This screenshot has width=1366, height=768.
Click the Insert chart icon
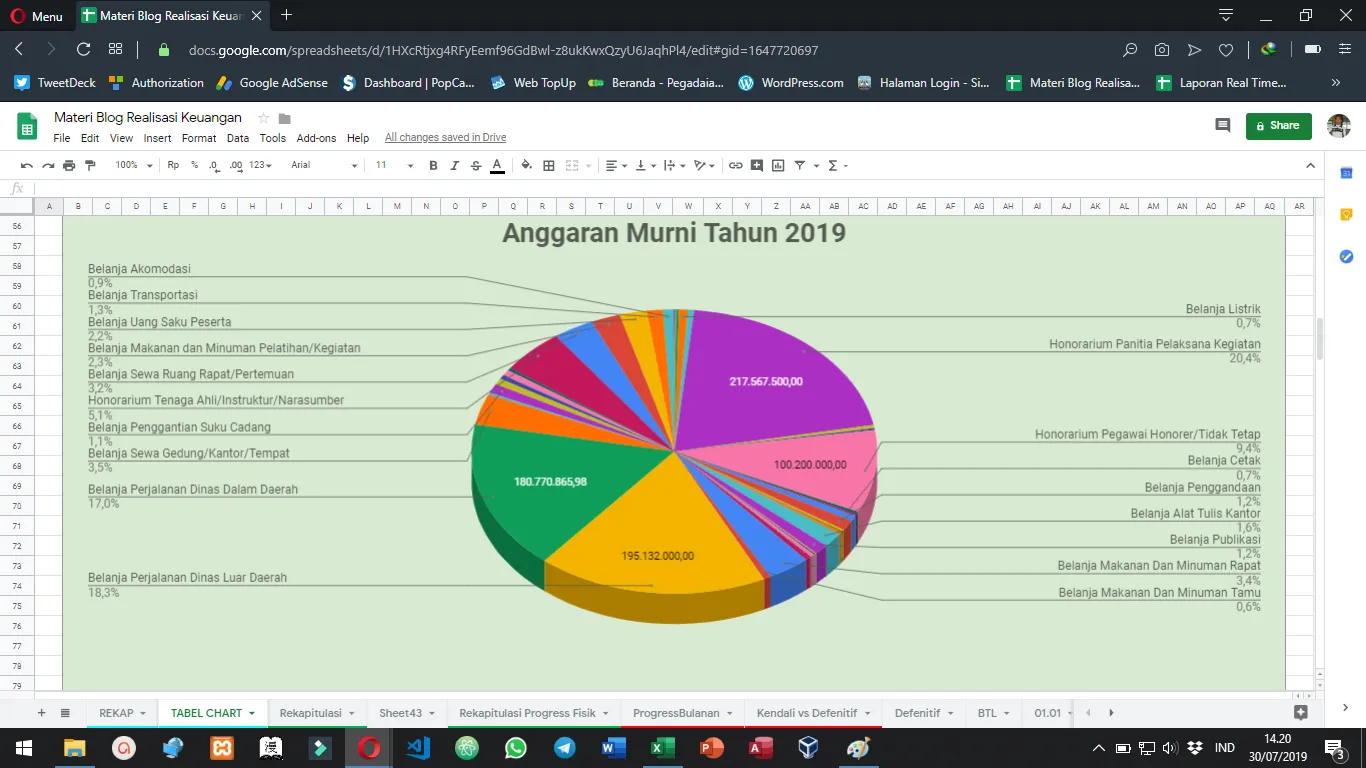[x=778, y=165]
